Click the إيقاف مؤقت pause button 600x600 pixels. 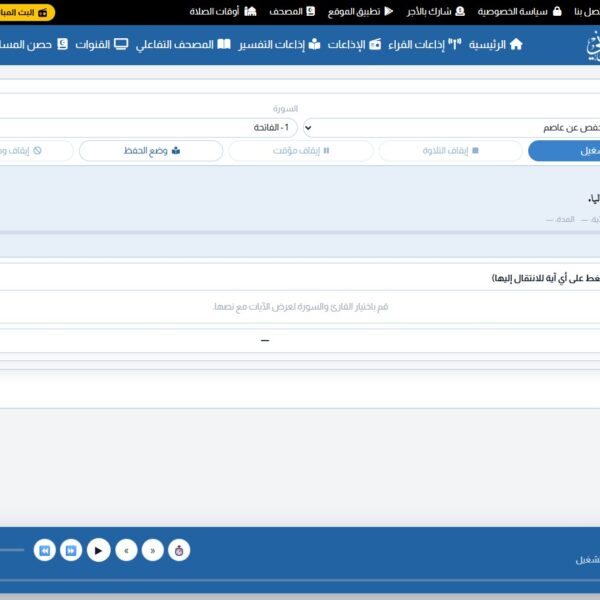click(x=301, y=151)
